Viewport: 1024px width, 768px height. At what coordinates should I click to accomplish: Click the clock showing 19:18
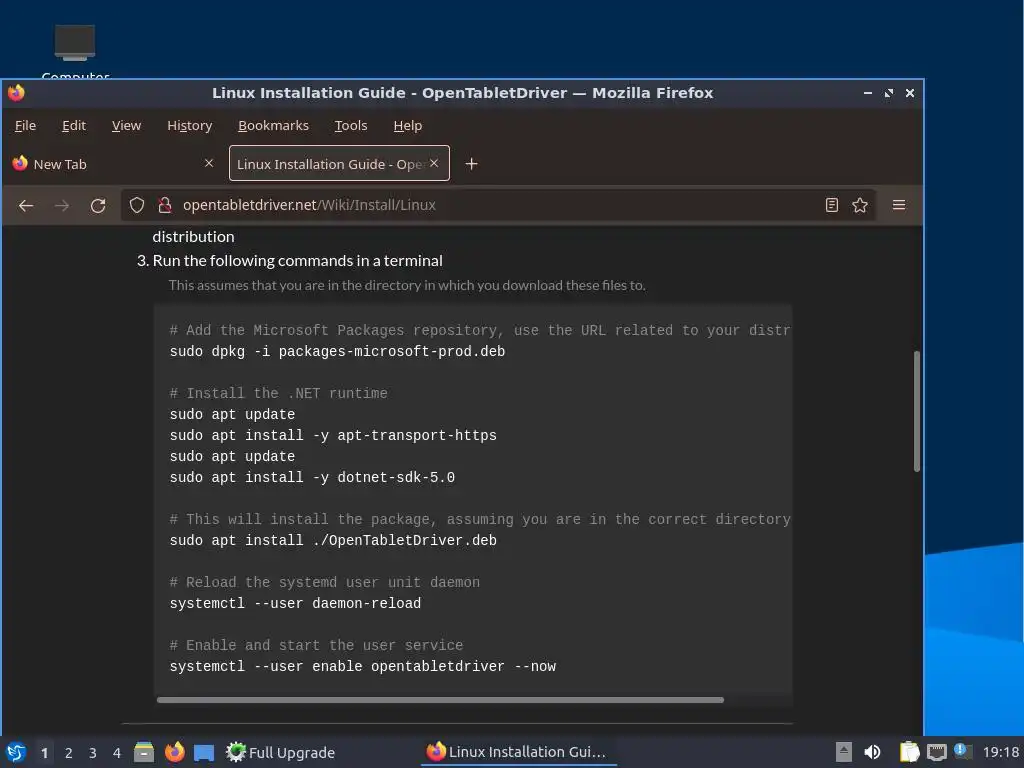pyautogui.click(x=1001, y=752)
